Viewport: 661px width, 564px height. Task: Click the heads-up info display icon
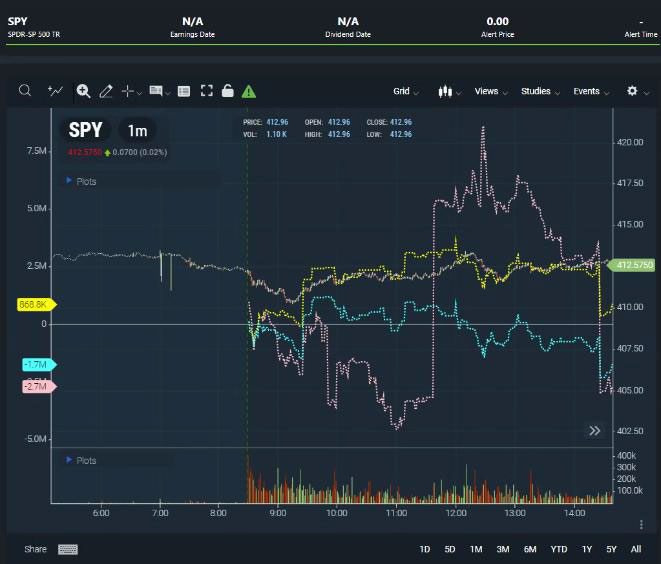(156, 91)
